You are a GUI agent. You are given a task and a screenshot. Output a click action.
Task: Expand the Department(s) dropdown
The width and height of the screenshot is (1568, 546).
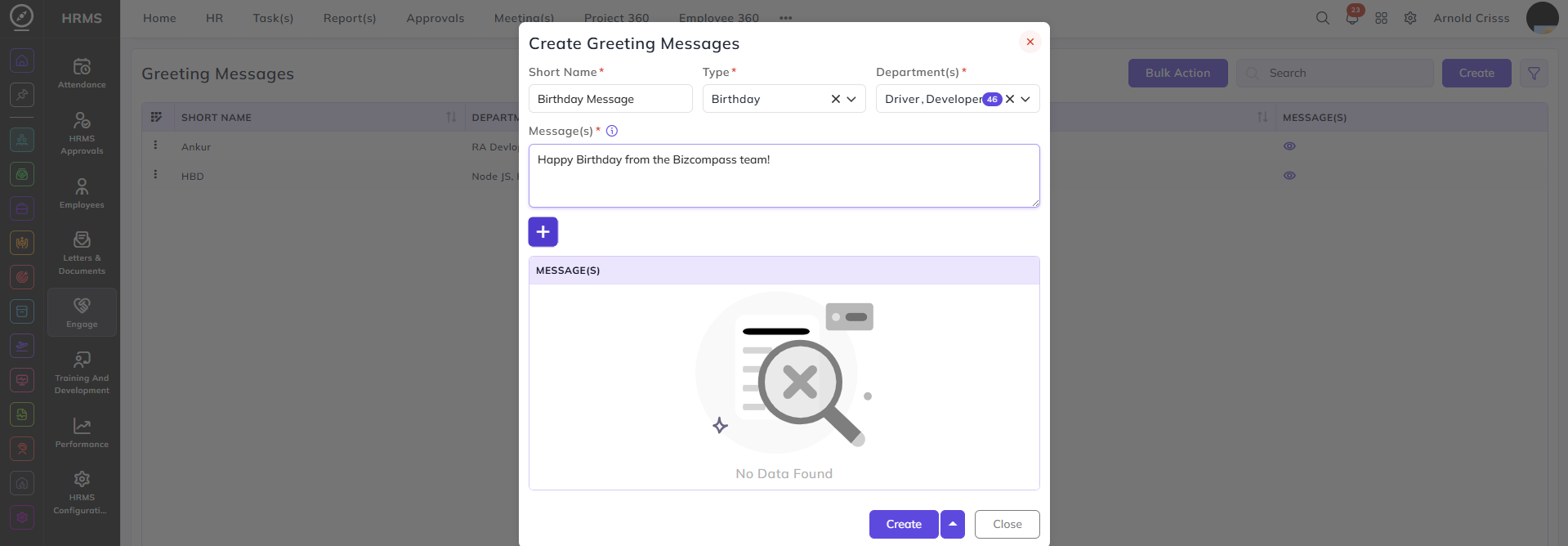pyautogui.click(x=1025, y=99)
